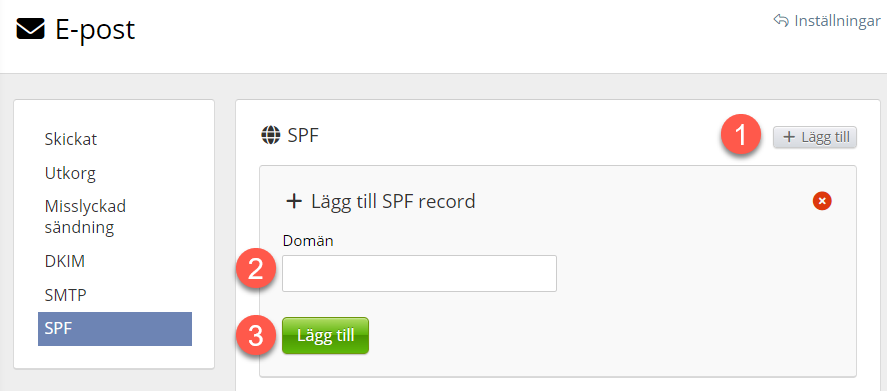Select Utkorg in the sidebar
Viewport: 887px width, 391px height.
[x=70, y=173]
